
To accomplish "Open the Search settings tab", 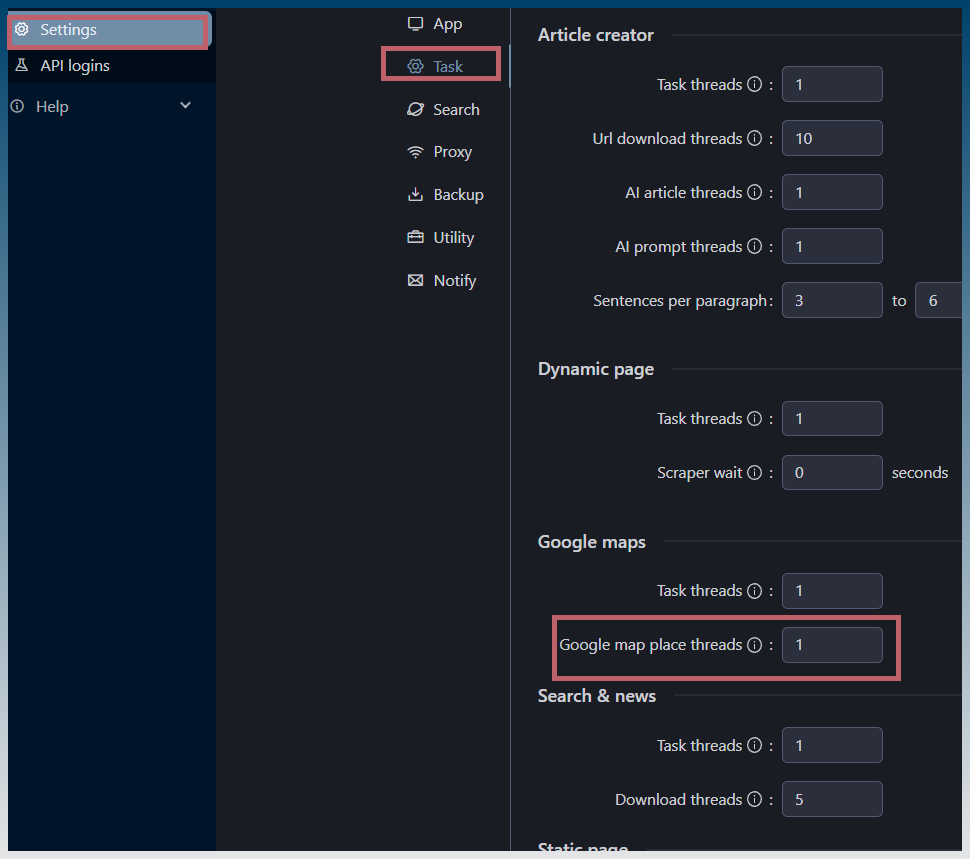I will coord(443,109).
